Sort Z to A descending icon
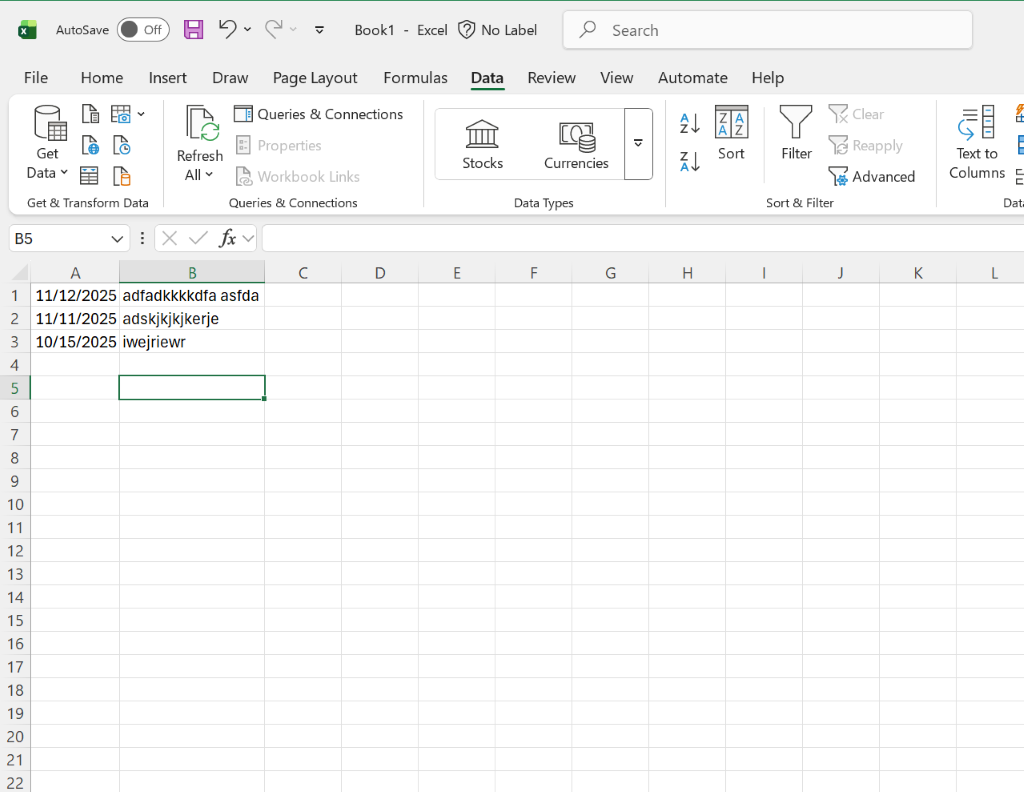 (690, 161)
